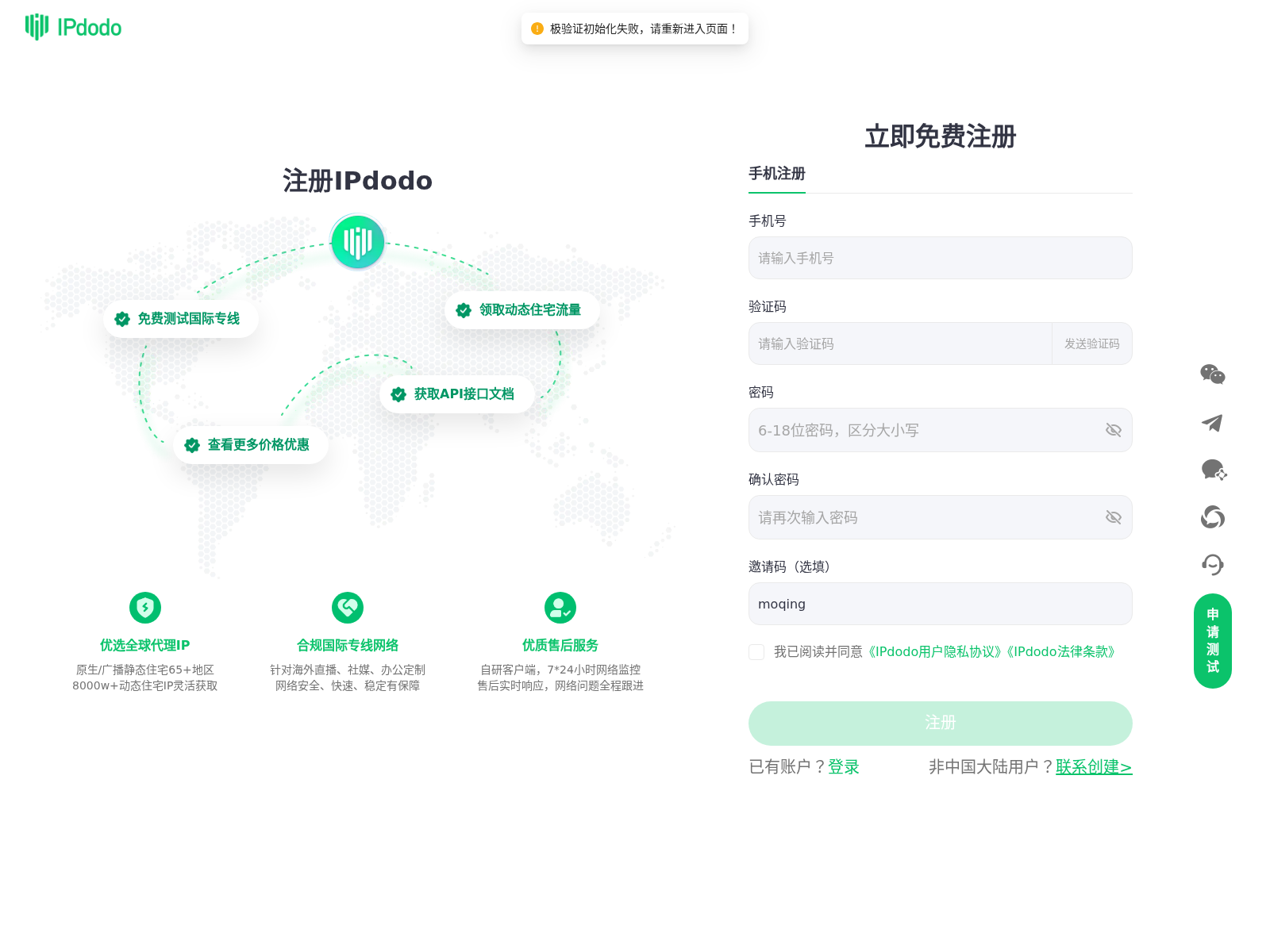Click the customer service headset icon
Screen dimensions: 1270x952
[1213, 565]
